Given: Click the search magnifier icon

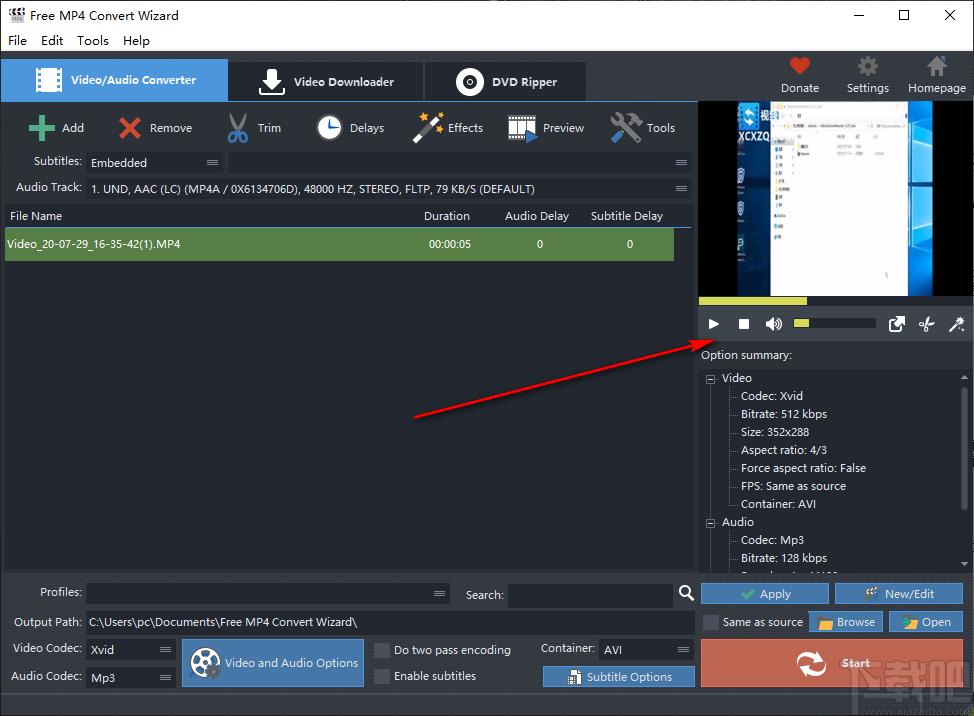Looking at the screenshot, I should (686, 593).
